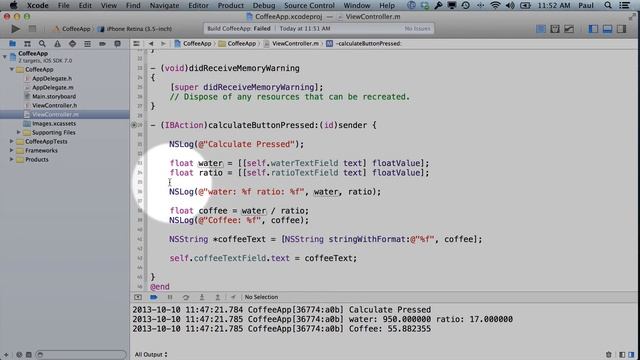The height and width of the screenshot is (360, 640).
Task: Open calculateButtonPressed: jump bar menu
Action: [364, 44]
